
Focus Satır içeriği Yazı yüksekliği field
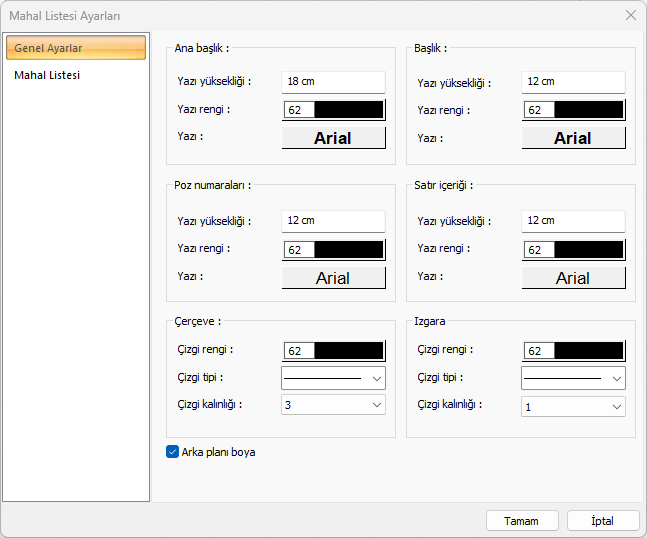click(x=573, y=220)
